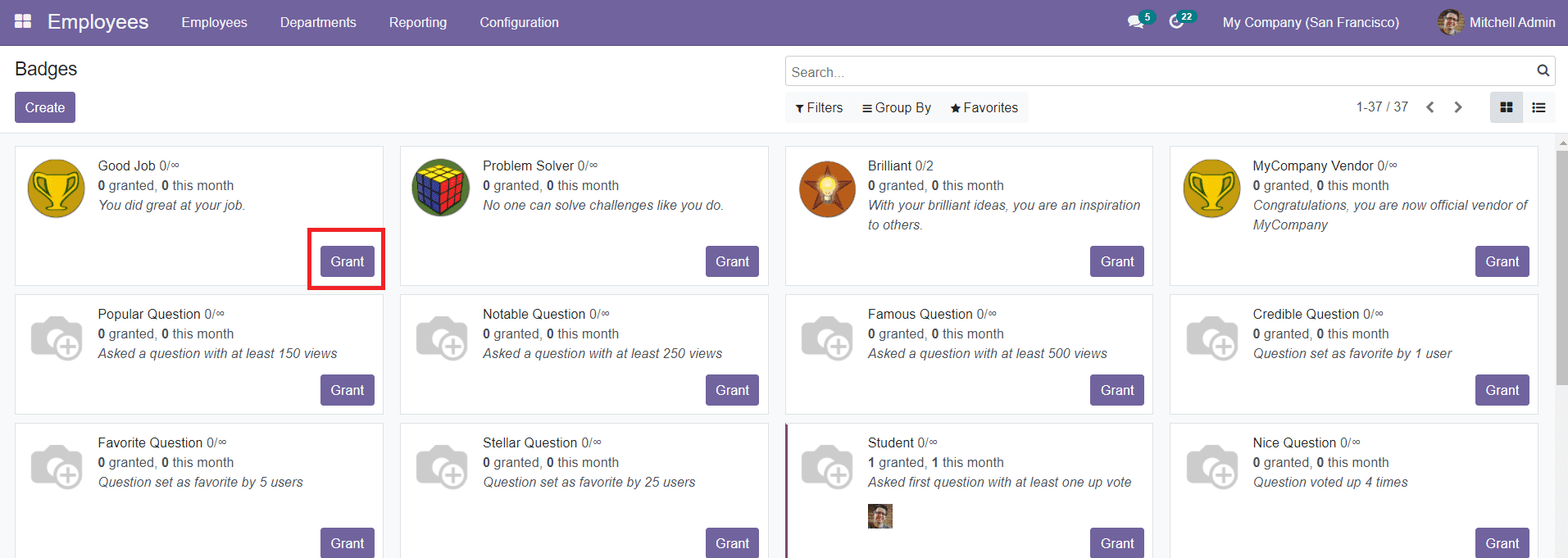
Task: Open the Favorites dropdown
Action: [x=983, y=107]
